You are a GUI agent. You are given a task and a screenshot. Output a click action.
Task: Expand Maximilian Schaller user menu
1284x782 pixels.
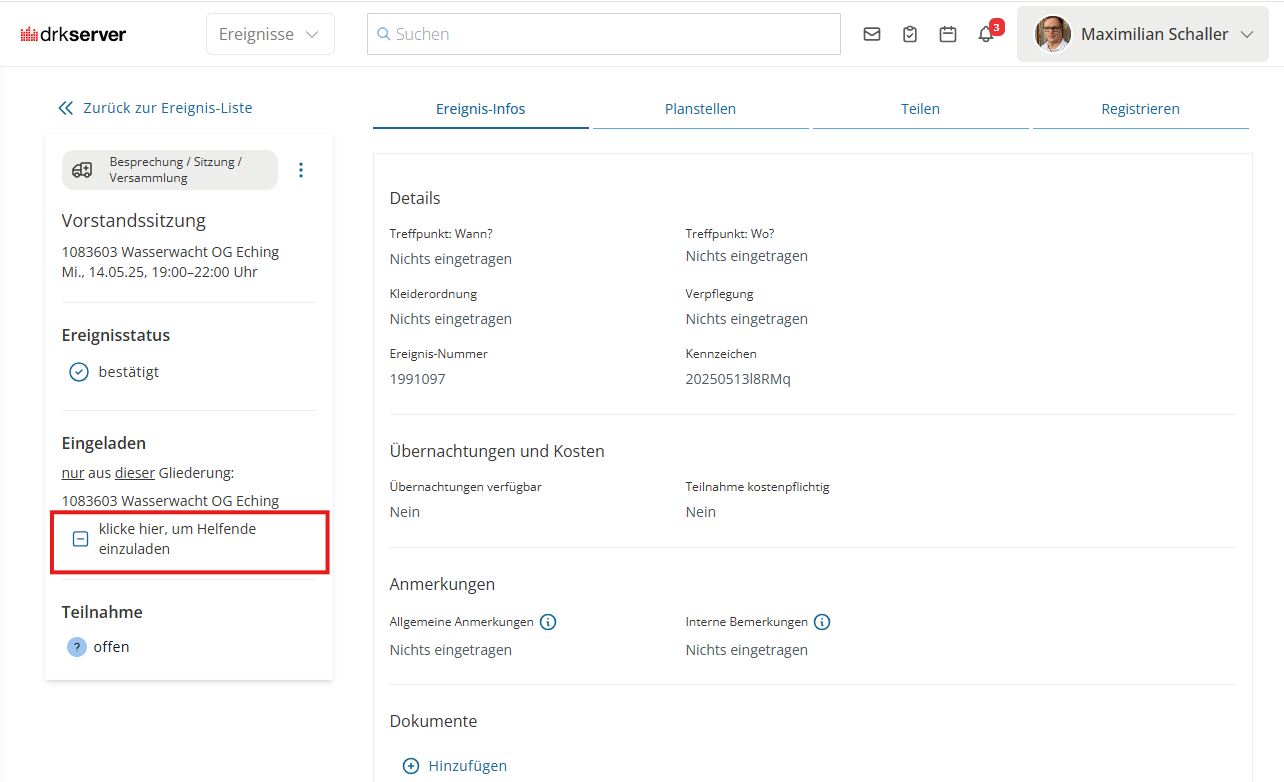[1246, 34]
